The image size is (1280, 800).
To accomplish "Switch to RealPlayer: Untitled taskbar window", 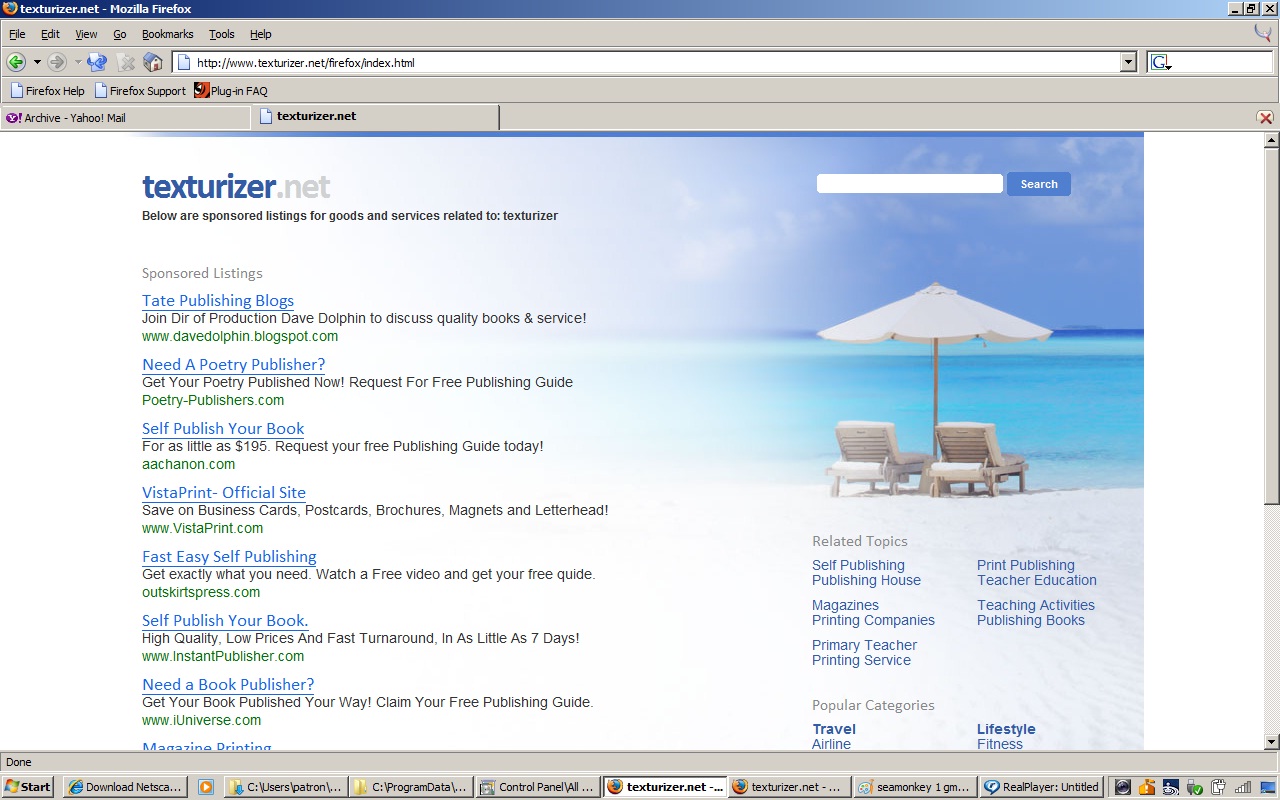I will click(1042, 787).
